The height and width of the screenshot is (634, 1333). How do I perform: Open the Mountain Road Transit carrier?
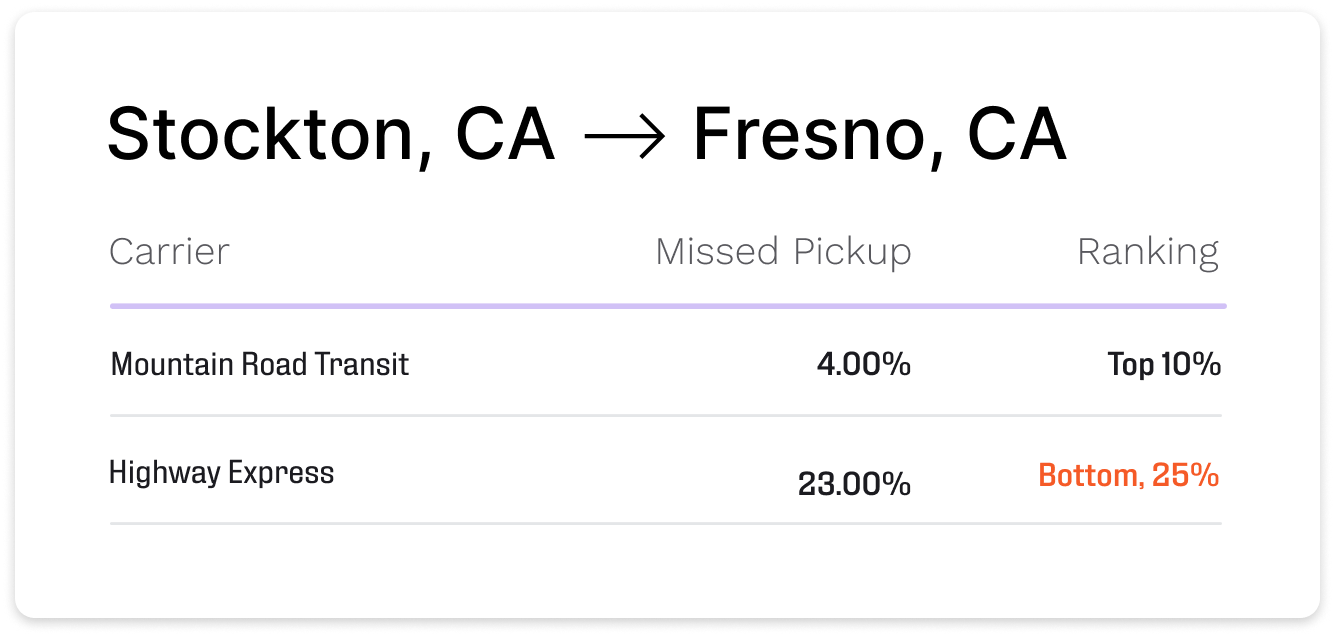pyautogui.click(x=260, y=364)
